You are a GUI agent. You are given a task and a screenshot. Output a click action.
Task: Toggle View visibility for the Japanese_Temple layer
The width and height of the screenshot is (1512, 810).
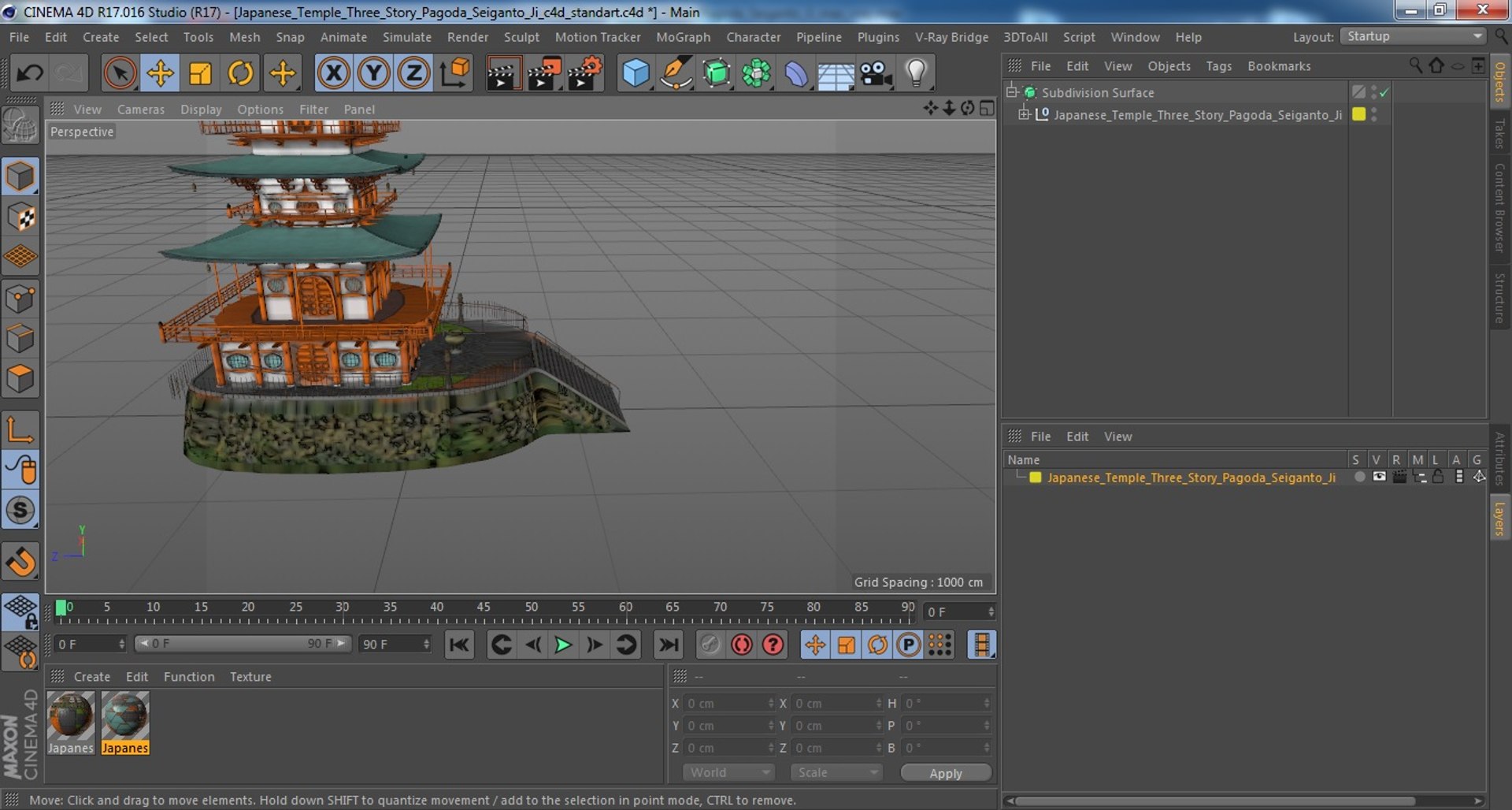(x=1379, y=477)
